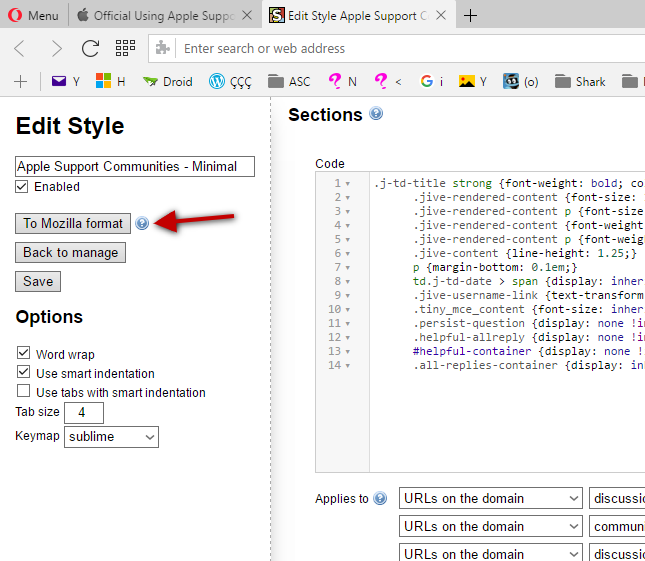645x561 pixels.
Task: Click To Mozilla format button
Action: 73,223
